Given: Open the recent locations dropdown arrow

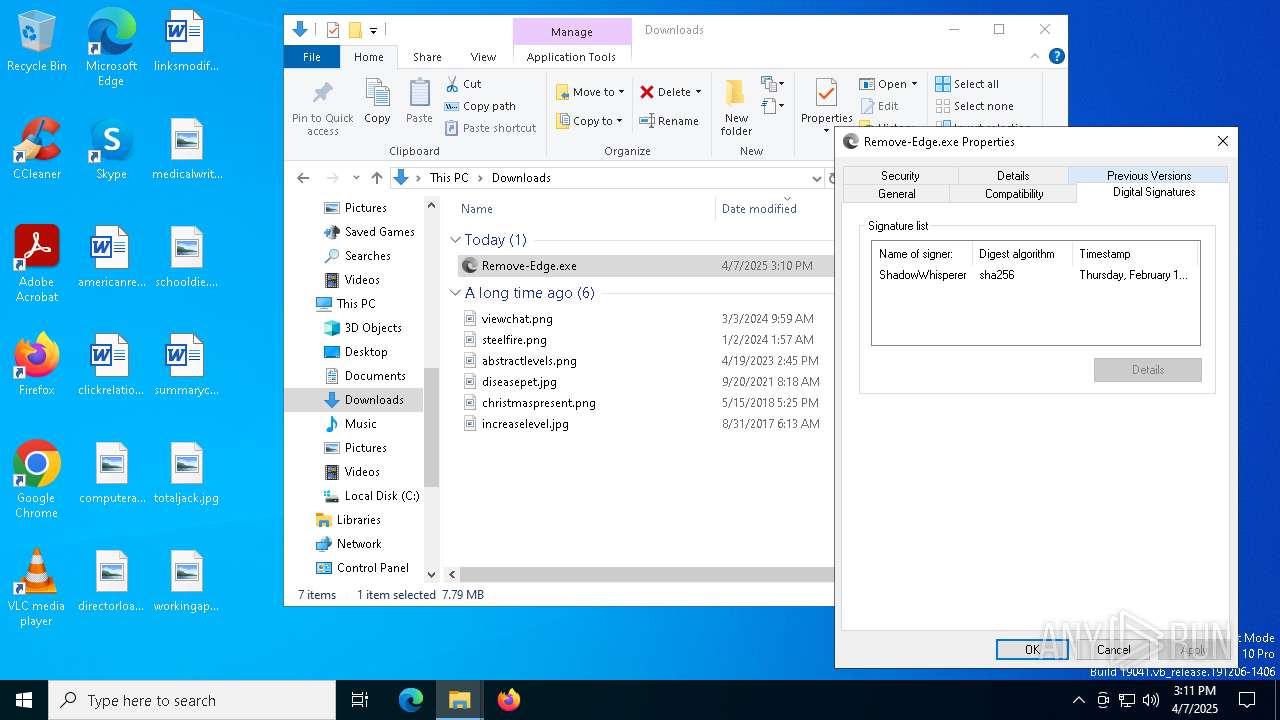Looking at the screenshot, I should click(x=356, y=178).
